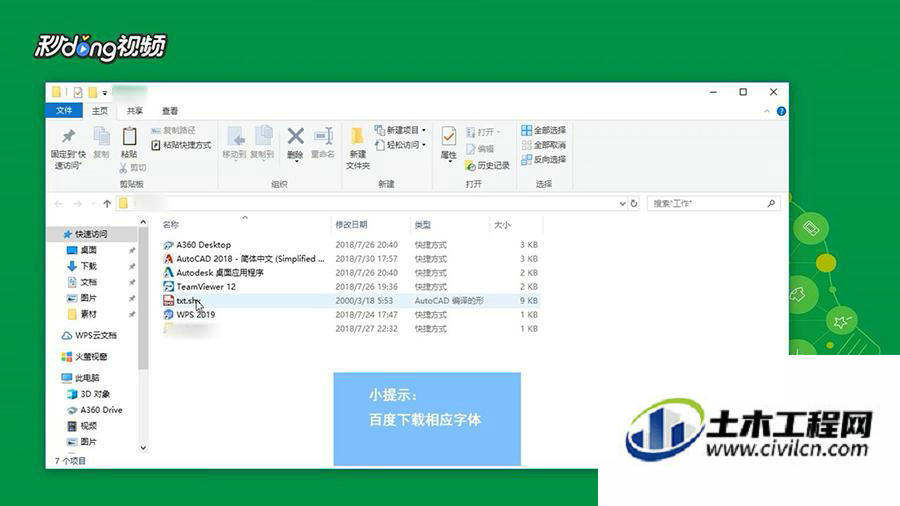Click Paste shortcut (粘贴快捷方式)
Viewport: 900px width, 506px height.
tap(181, 145)
